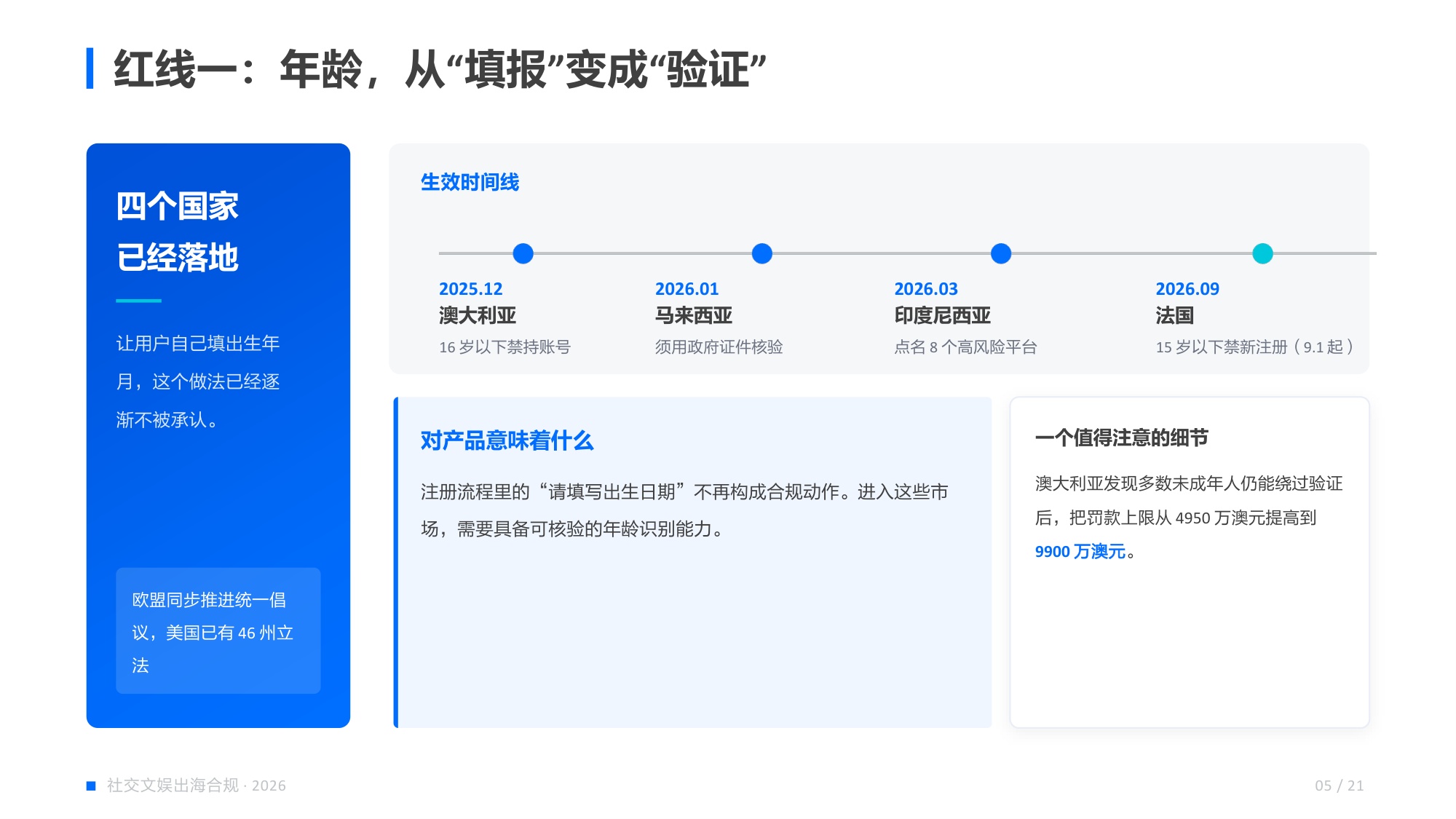Click the callout box about 欧盟同步推进统一倡议
This screenshot has height=819, width=1456.
pyautogui.click(x=218, y=630)
